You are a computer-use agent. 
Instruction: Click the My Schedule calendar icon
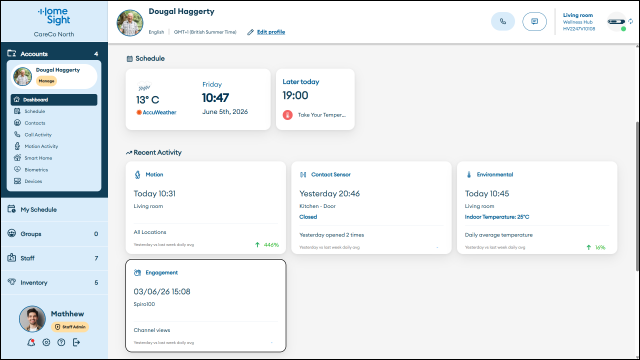tap(11, 209)
